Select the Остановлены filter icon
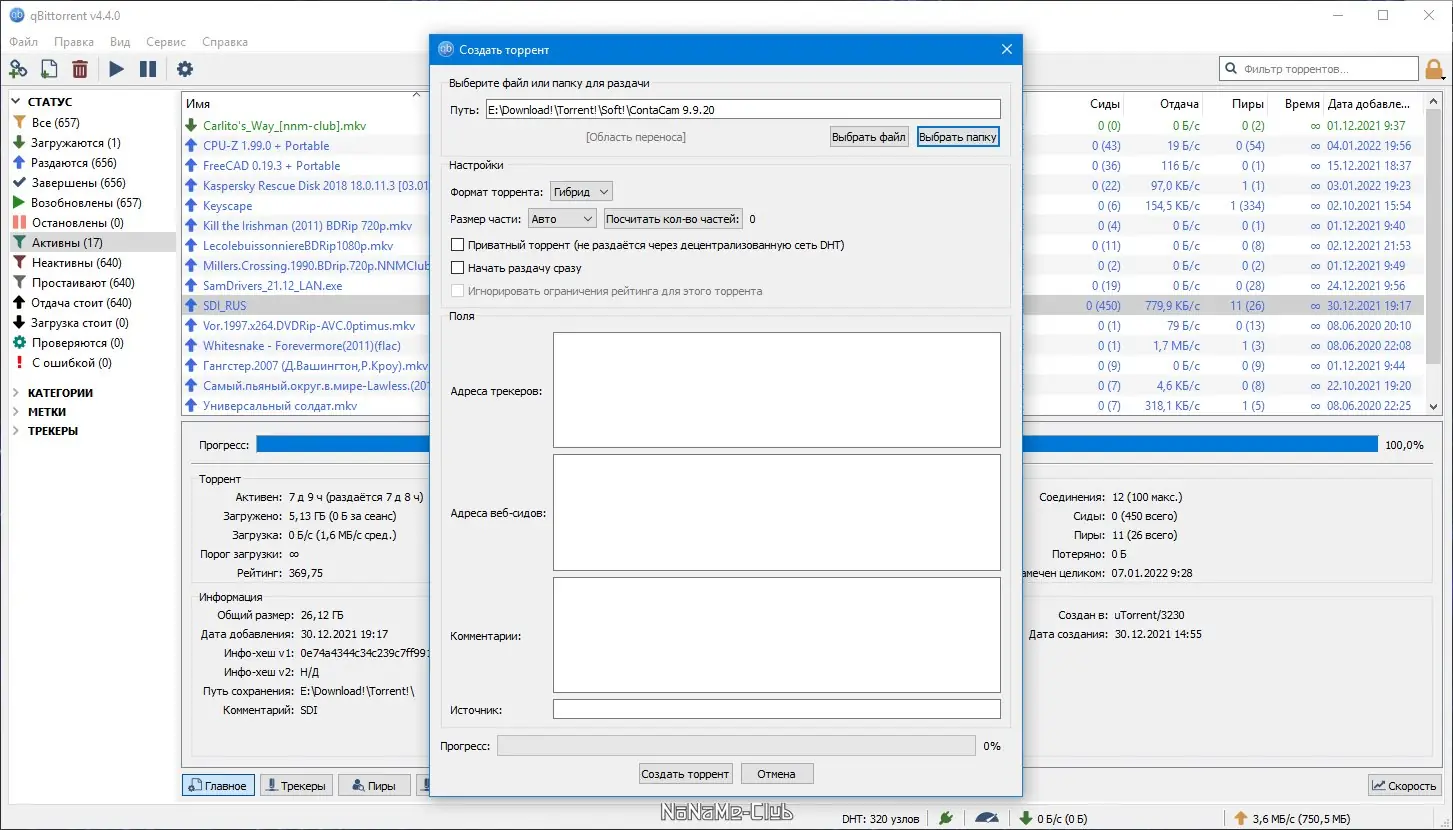 pos(19,223)
